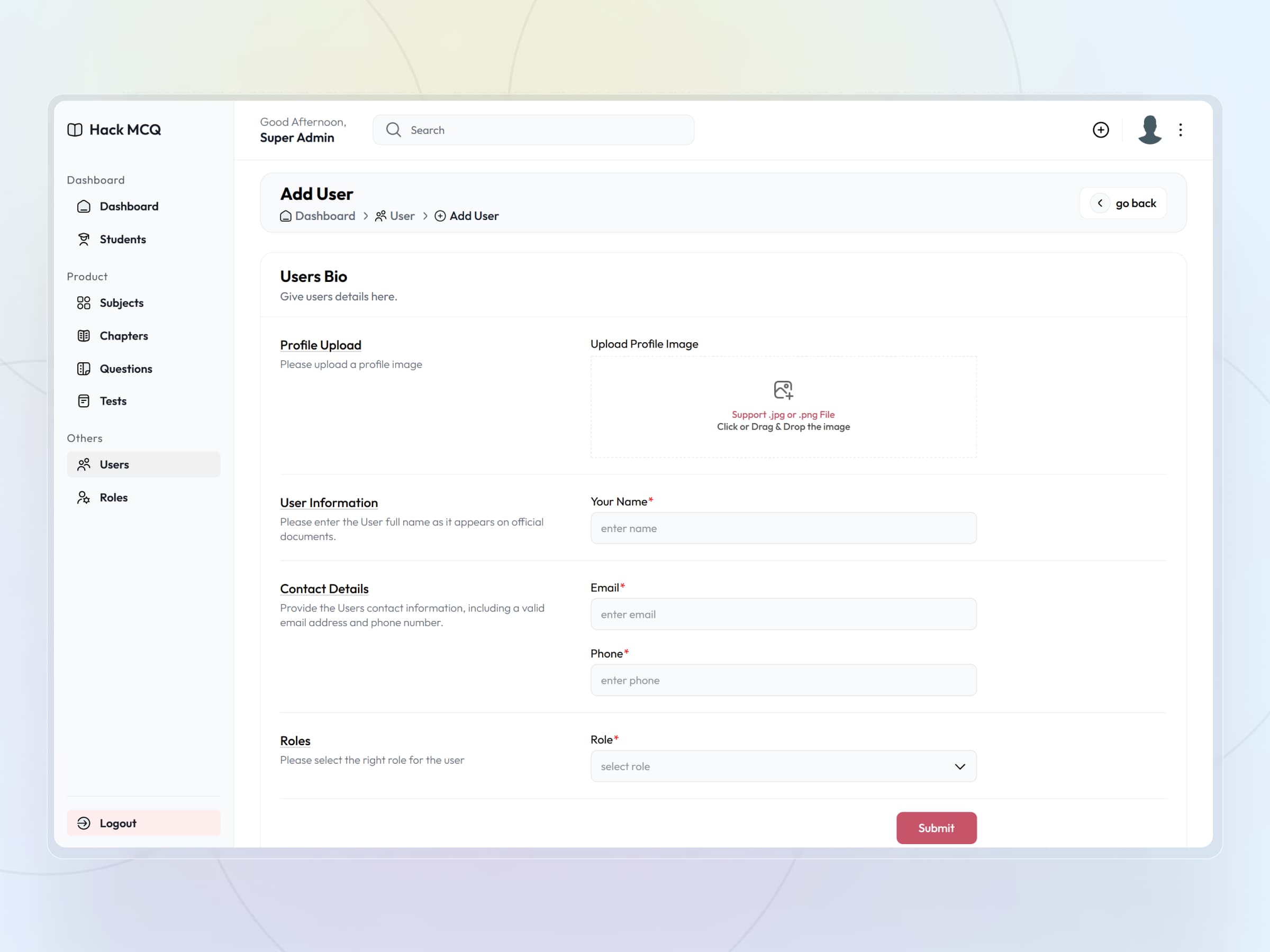Focus the enter name field

tap(783, 528)
